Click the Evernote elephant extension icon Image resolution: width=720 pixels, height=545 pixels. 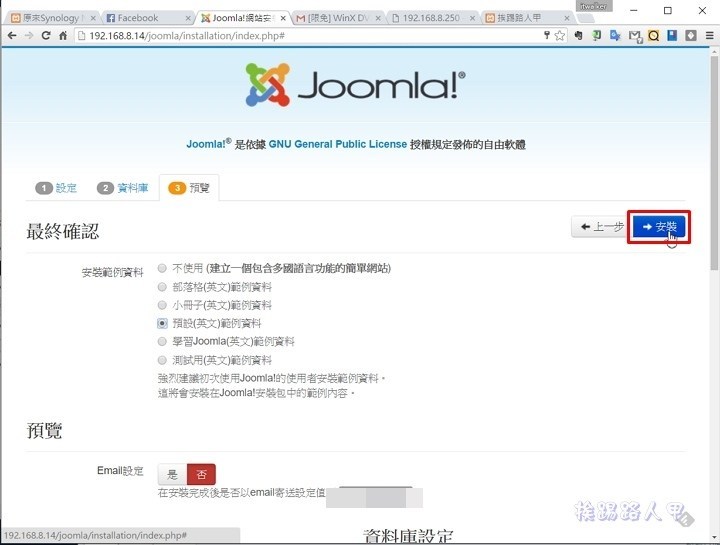[578, 35]
